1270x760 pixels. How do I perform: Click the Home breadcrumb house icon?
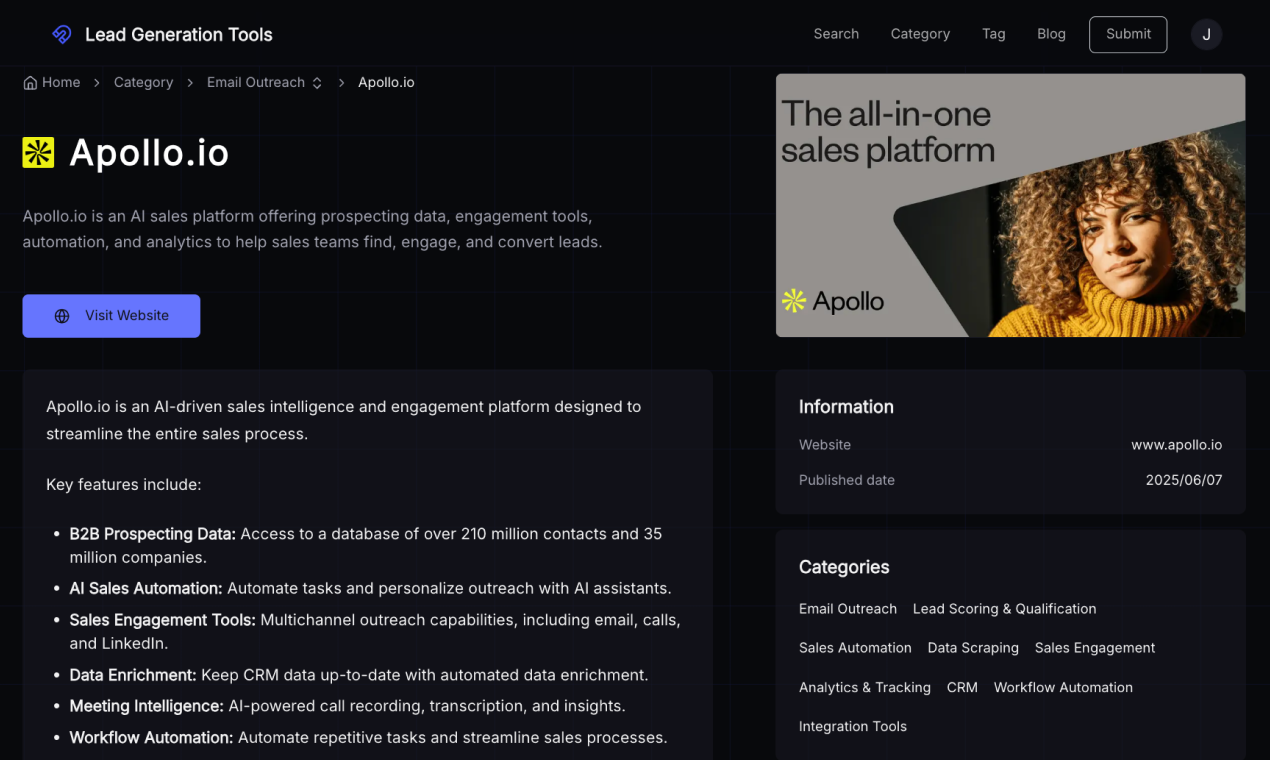[30, 82]
